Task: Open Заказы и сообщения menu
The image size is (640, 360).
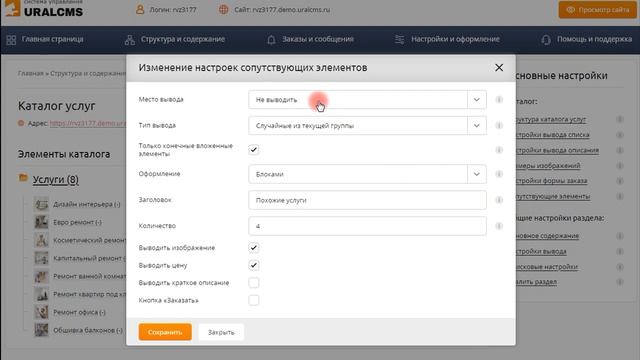Action: coord(310,40)
